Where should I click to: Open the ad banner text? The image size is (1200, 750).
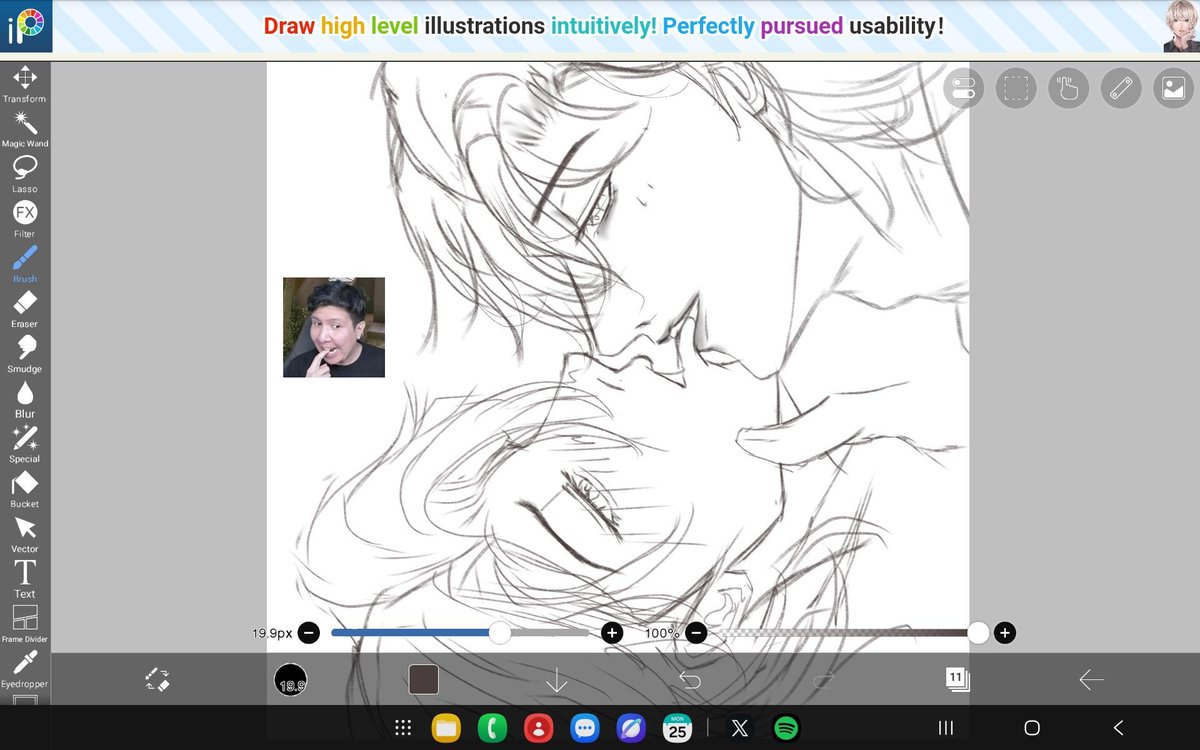pos(604,26)
